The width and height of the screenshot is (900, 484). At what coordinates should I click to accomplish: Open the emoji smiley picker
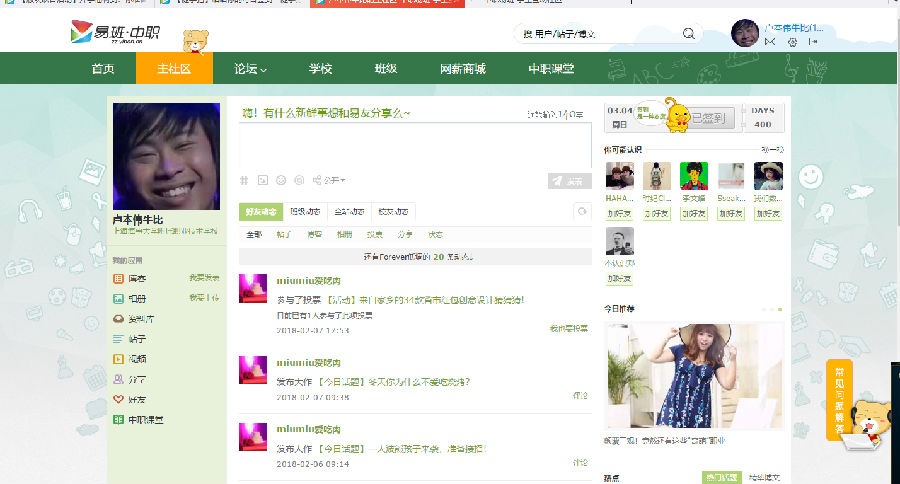[x=281, y=180]
